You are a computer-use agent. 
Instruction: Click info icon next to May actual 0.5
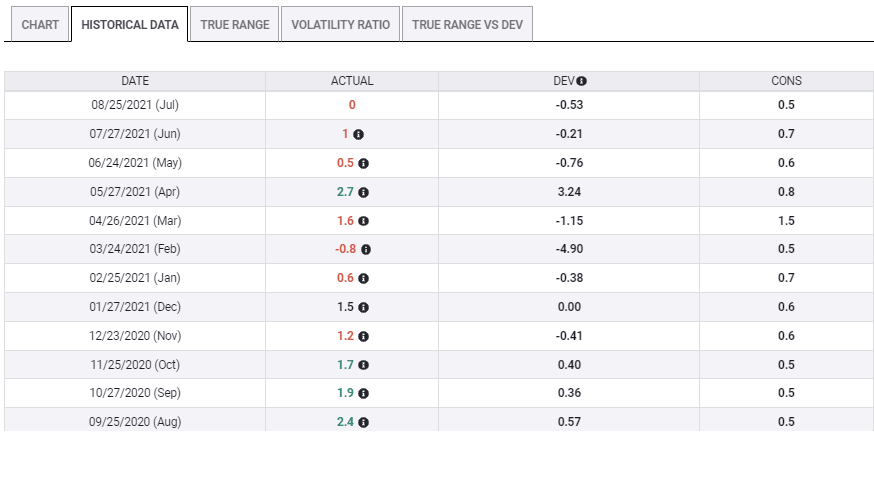tap(364, 163)
